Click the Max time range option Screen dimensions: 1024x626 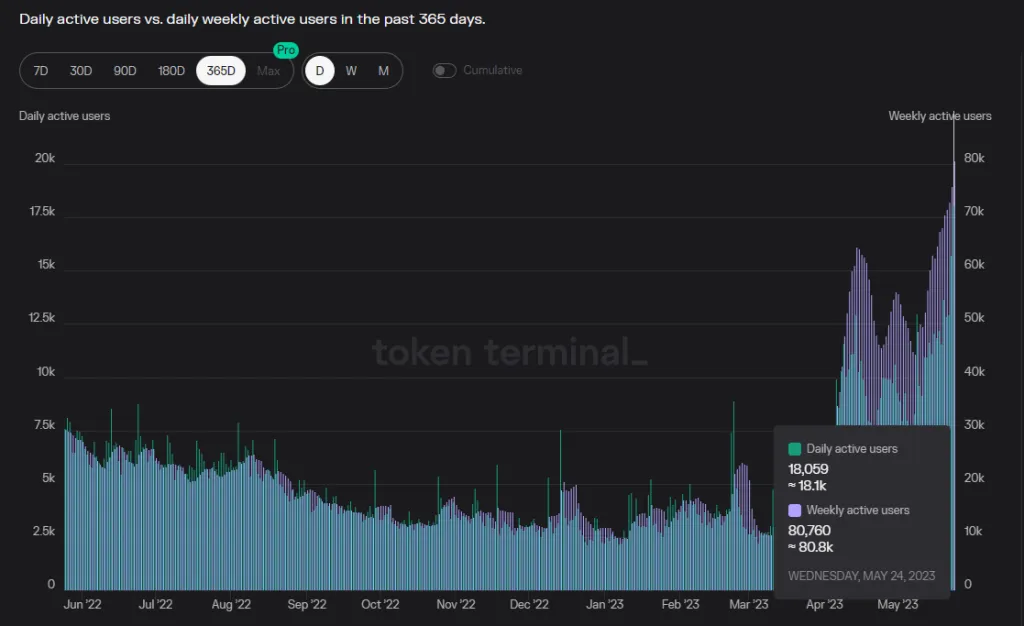(268, 70)
